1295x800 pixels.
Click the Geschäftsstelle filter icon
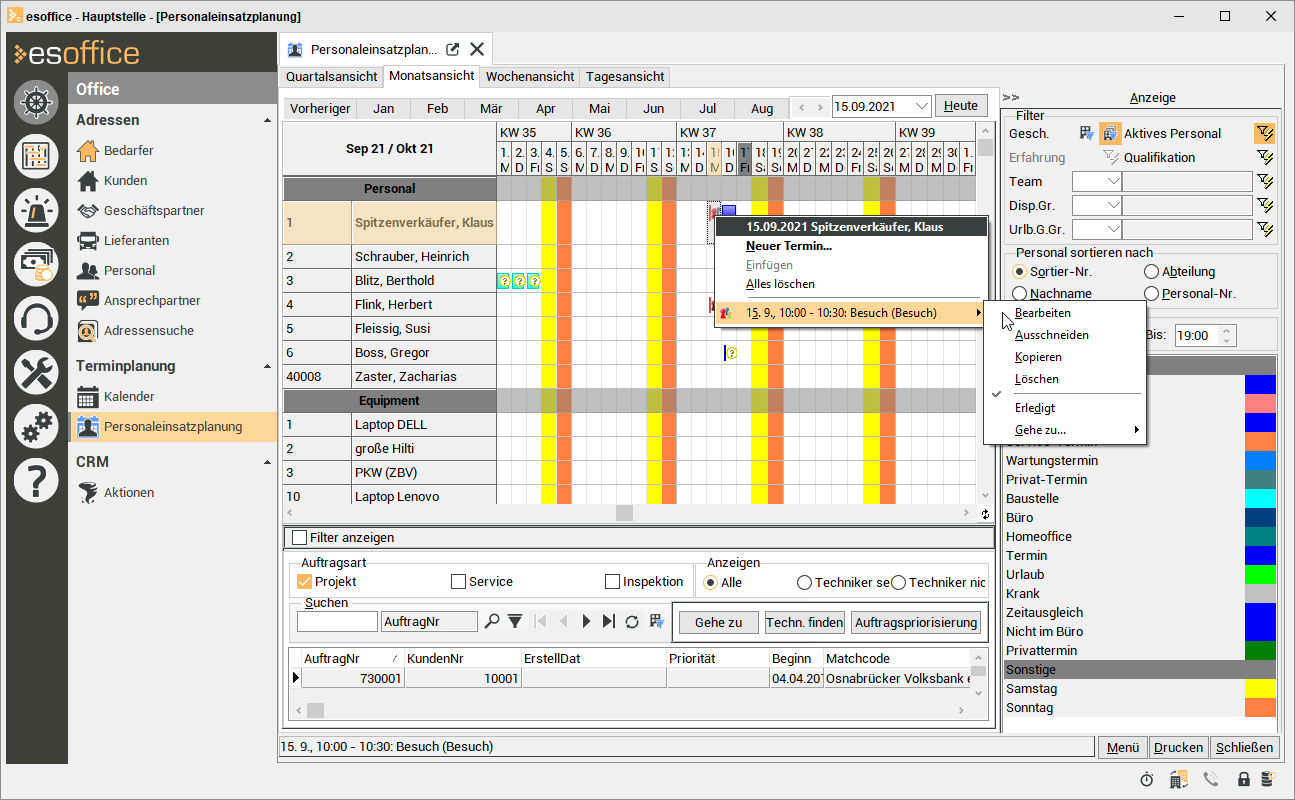pos(1087,133)
